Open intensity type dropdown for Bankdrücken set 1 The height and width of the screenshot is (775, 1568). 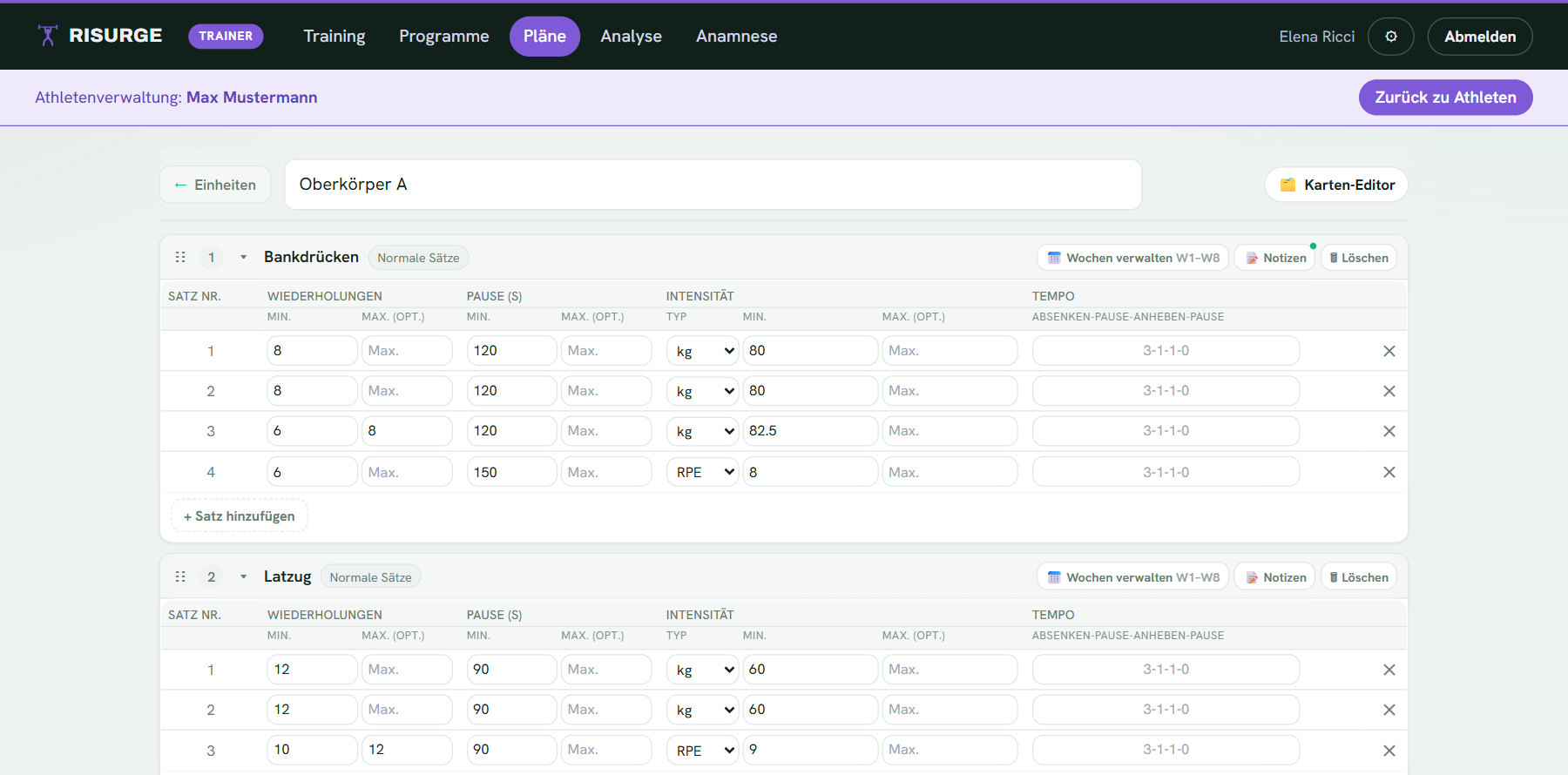click(x=703, y=351)
